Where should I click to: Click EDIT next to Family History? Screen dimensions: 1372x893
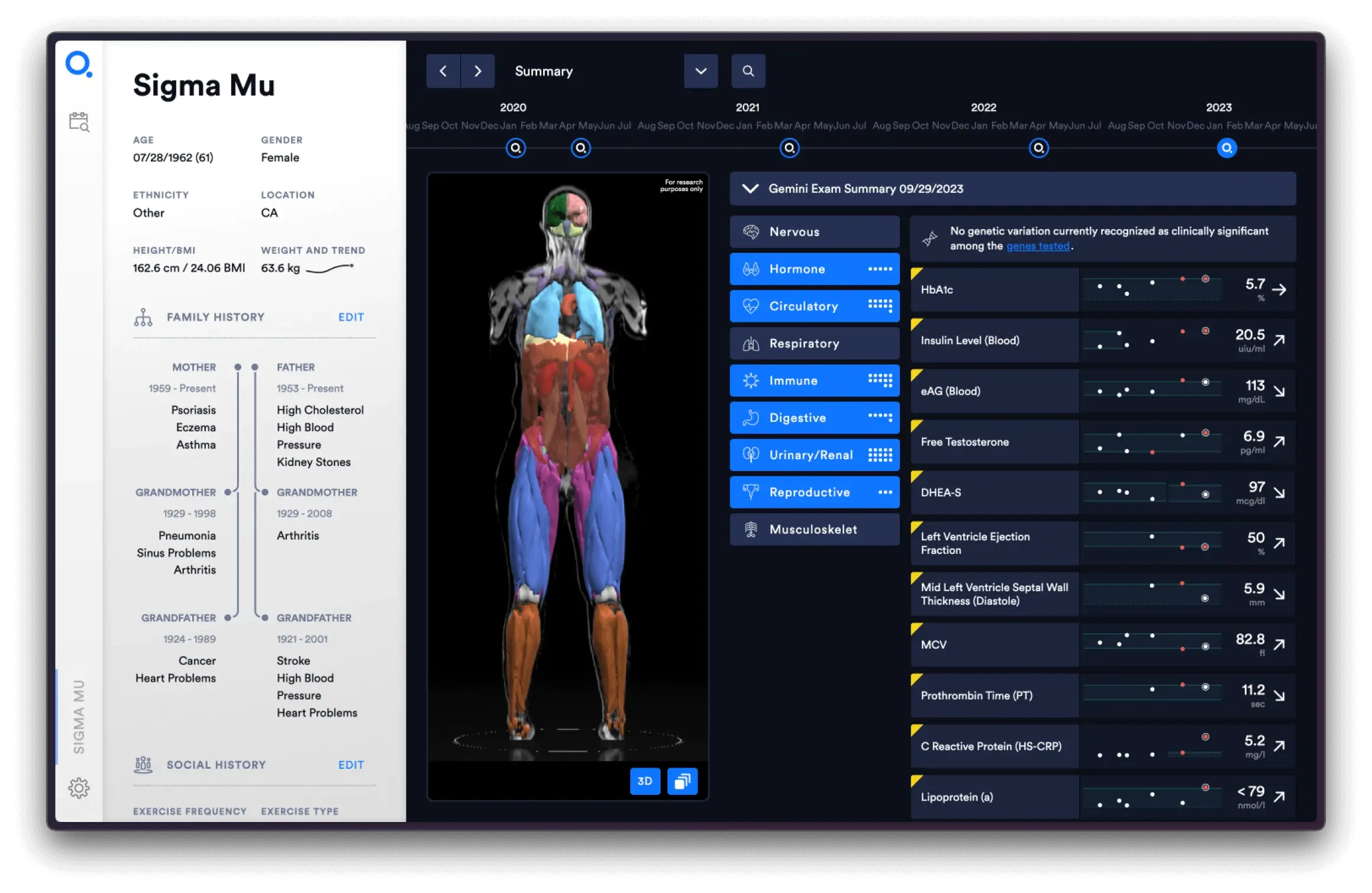pos(351,317)
